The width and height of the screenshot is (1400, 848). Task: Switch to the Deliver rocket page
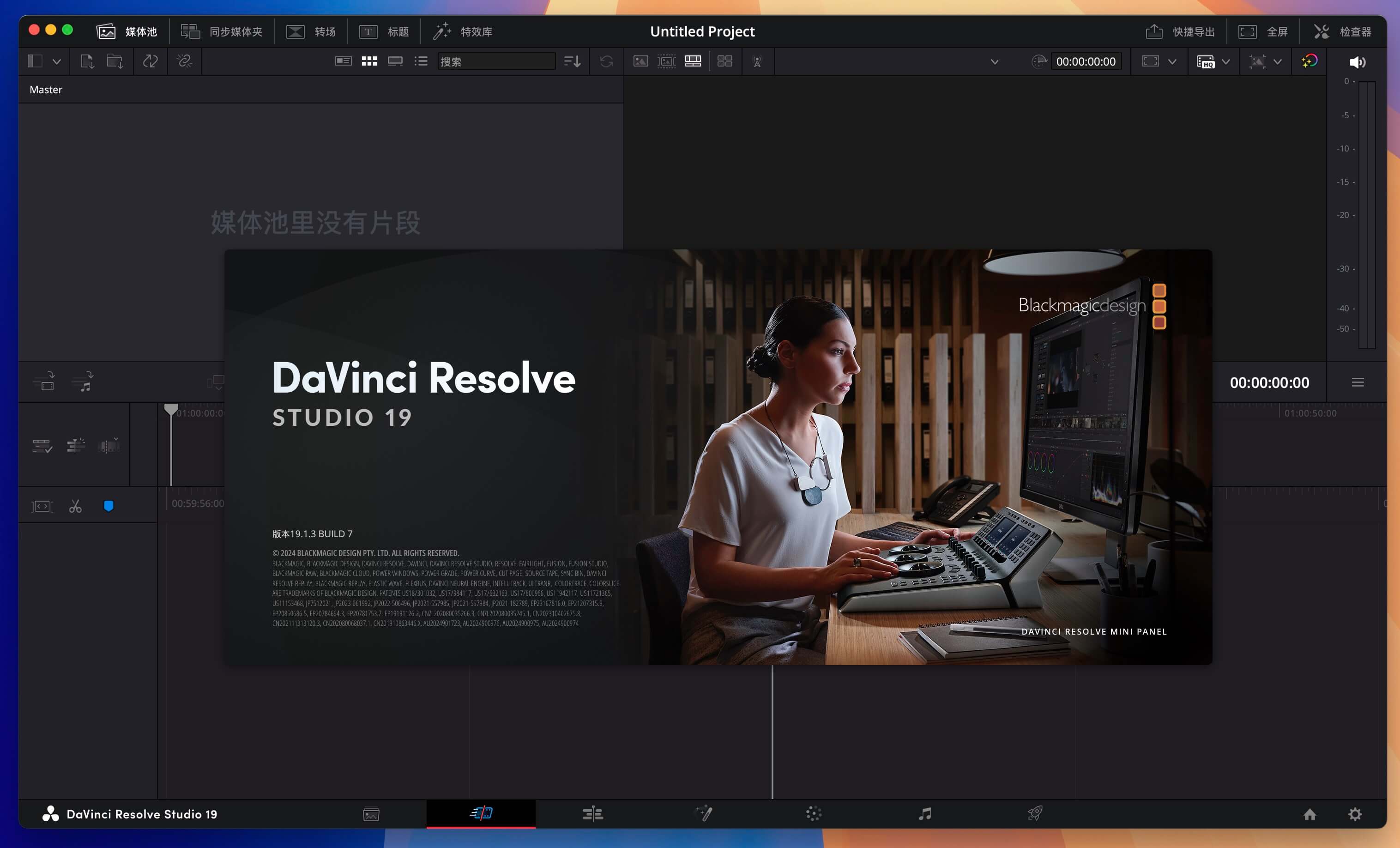(x=1035, y=813)
